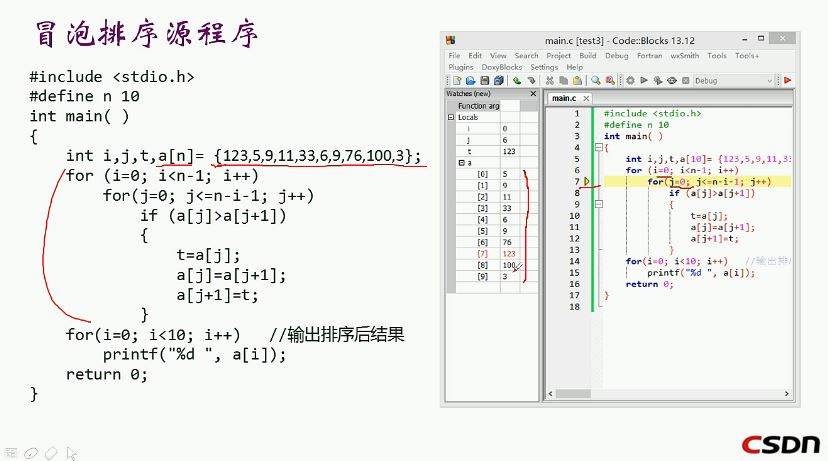828x461 pixels.
Task: Click the Cut scissors icon
Action: pos(550,81)
